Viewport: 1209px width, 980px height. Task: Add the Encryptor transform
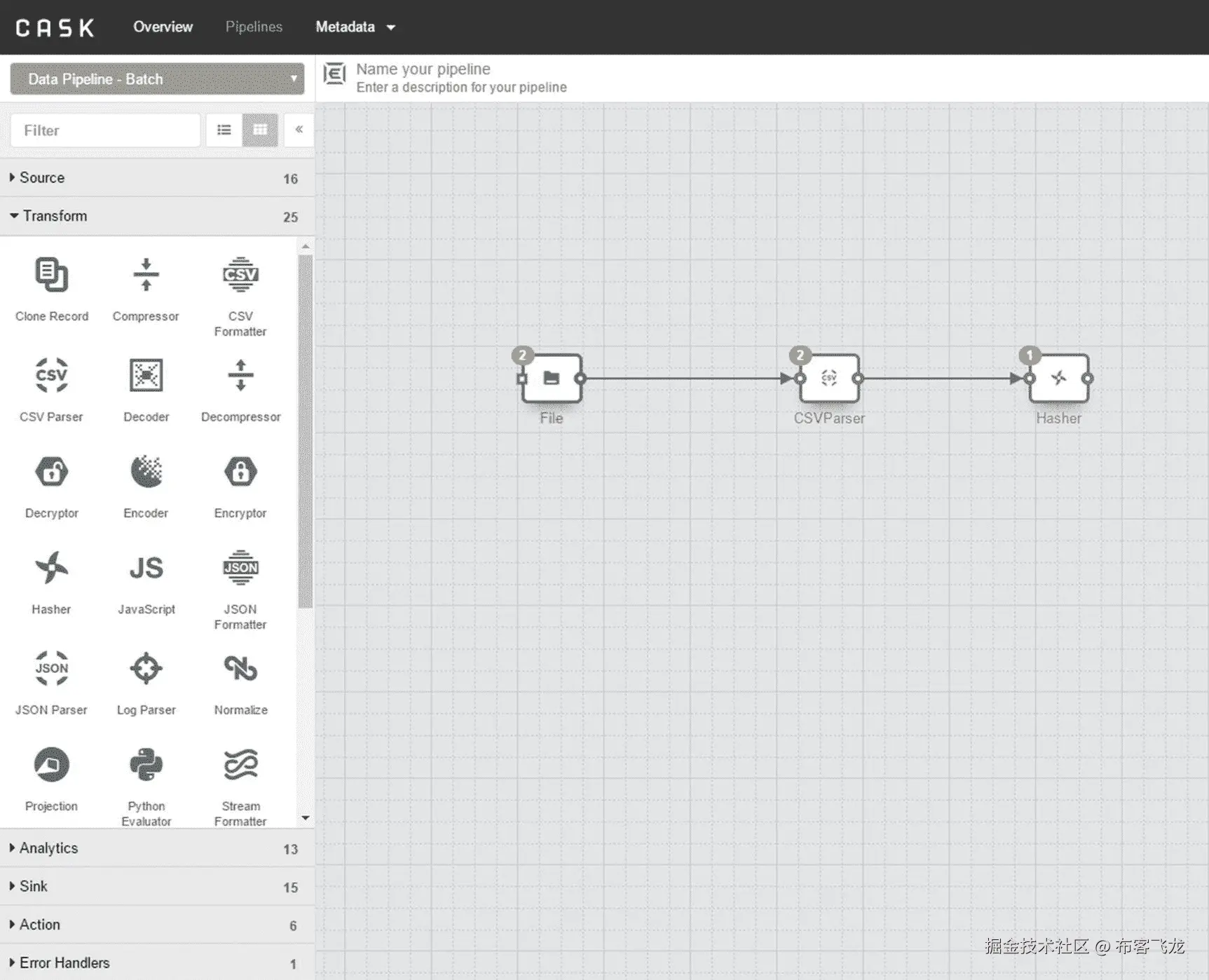pos(240,471)
